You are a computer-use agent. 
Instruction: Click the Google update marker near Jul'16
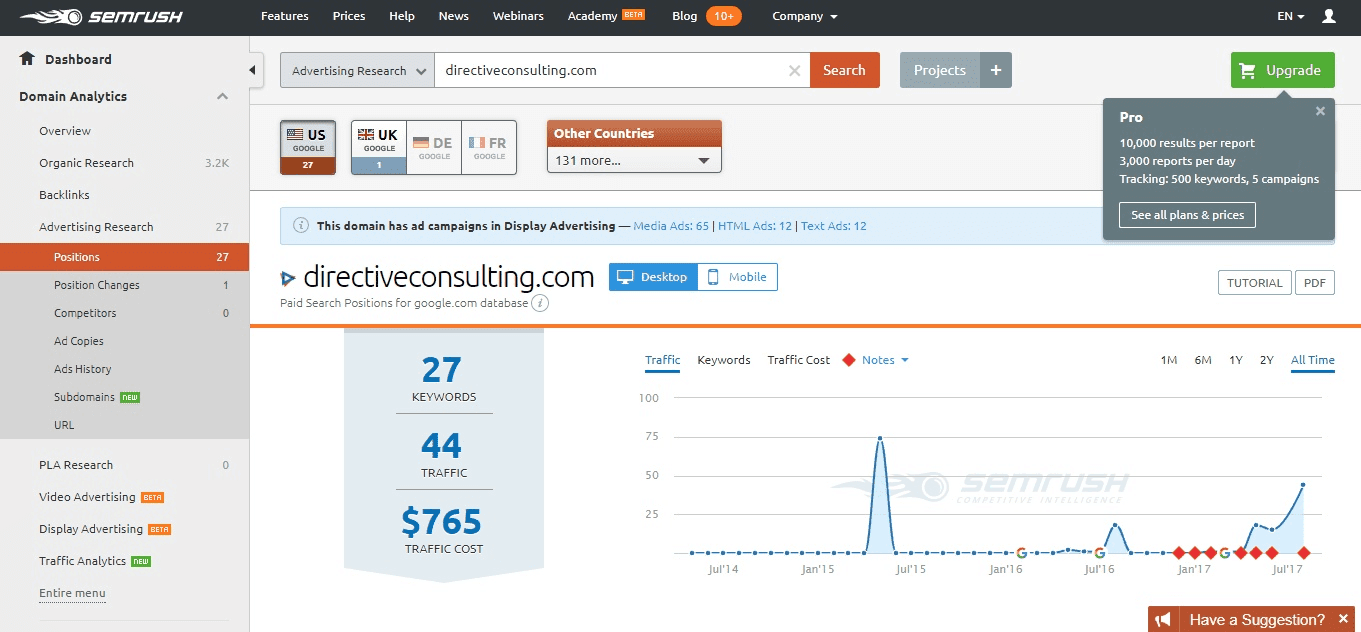click(x=1099, y=552)
